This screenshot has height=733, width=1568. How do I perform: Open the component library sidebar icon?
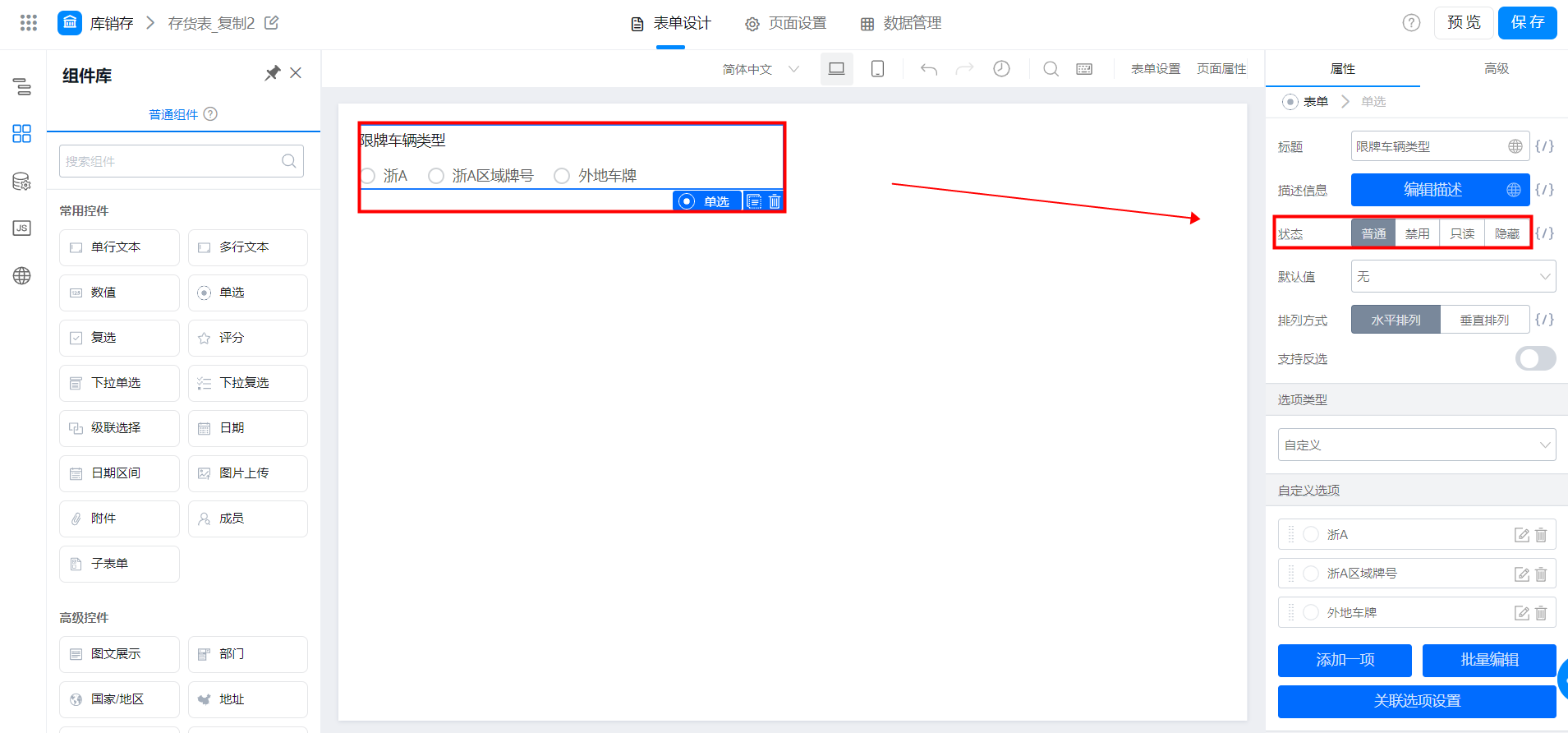click(x=22, y=133)
